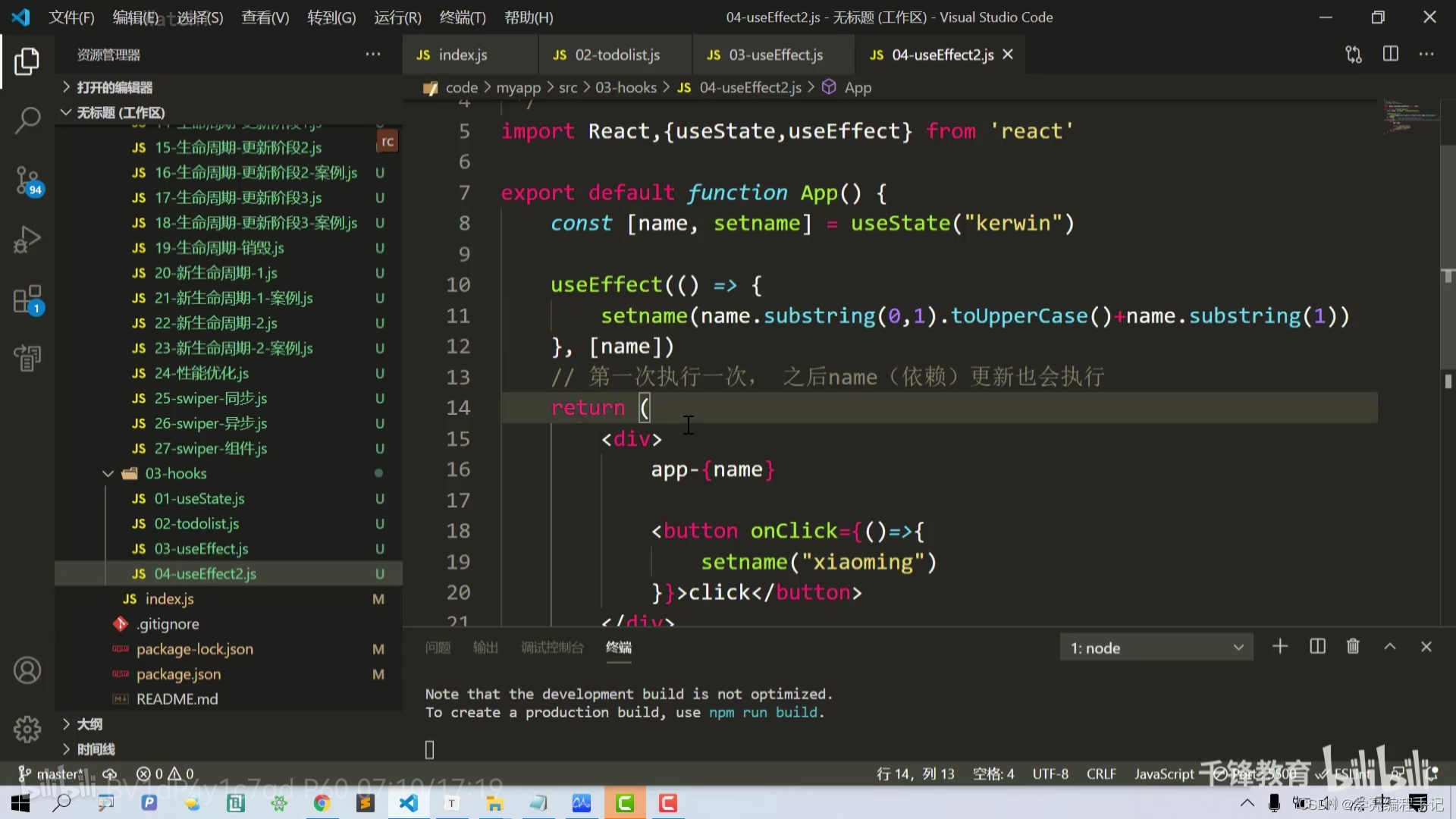Open the 终端(T) menu
Screen dimensions: 1456x819
click(x=462, y=17)
